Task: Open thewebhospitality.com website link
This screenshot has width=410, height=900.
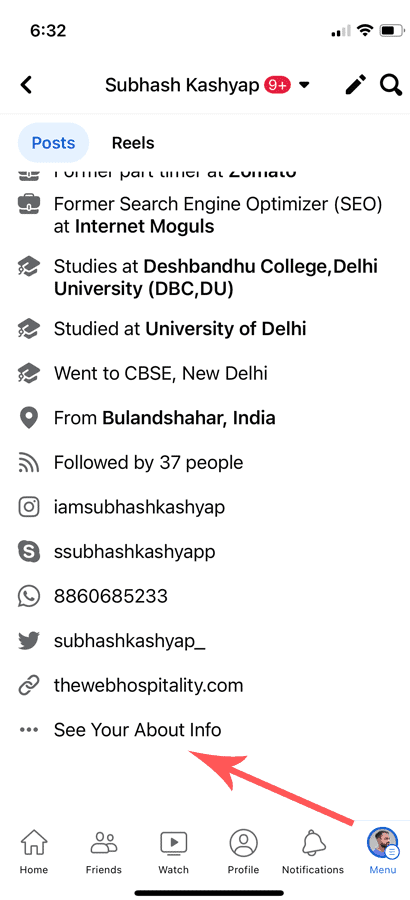Action: click(149, 685)
